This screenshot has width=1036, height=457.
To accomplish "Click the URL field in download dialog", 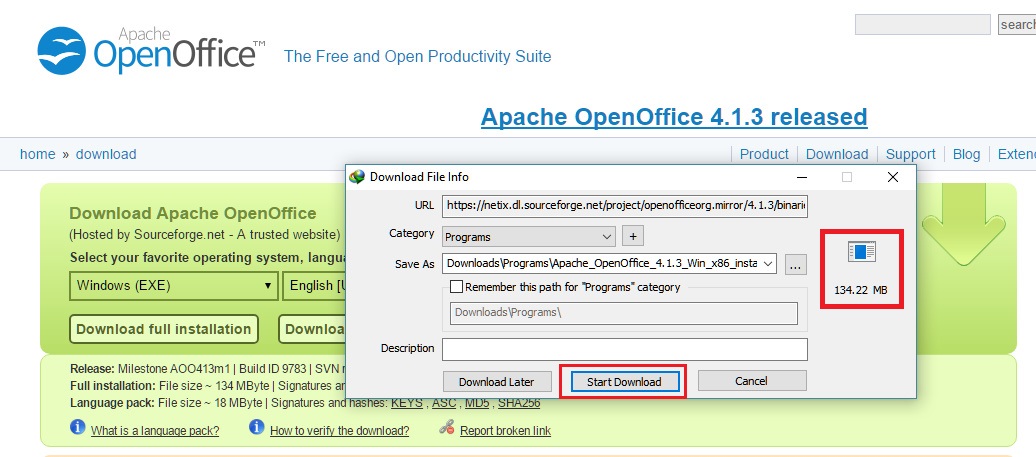I will tap(625, 206).
